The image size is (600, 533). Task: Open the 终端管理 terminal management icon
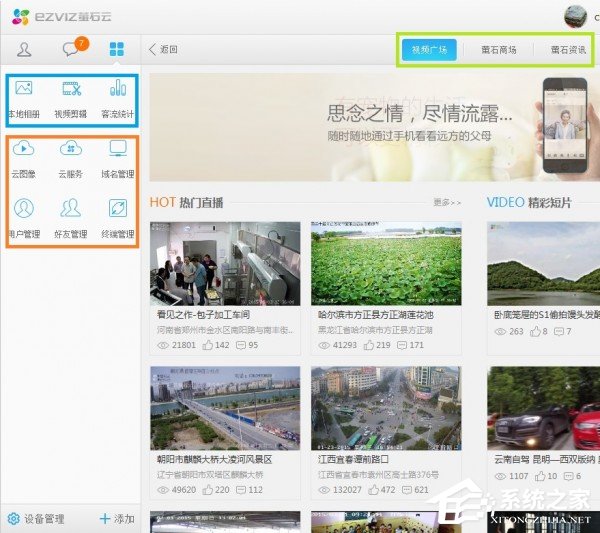click(117, 218)
